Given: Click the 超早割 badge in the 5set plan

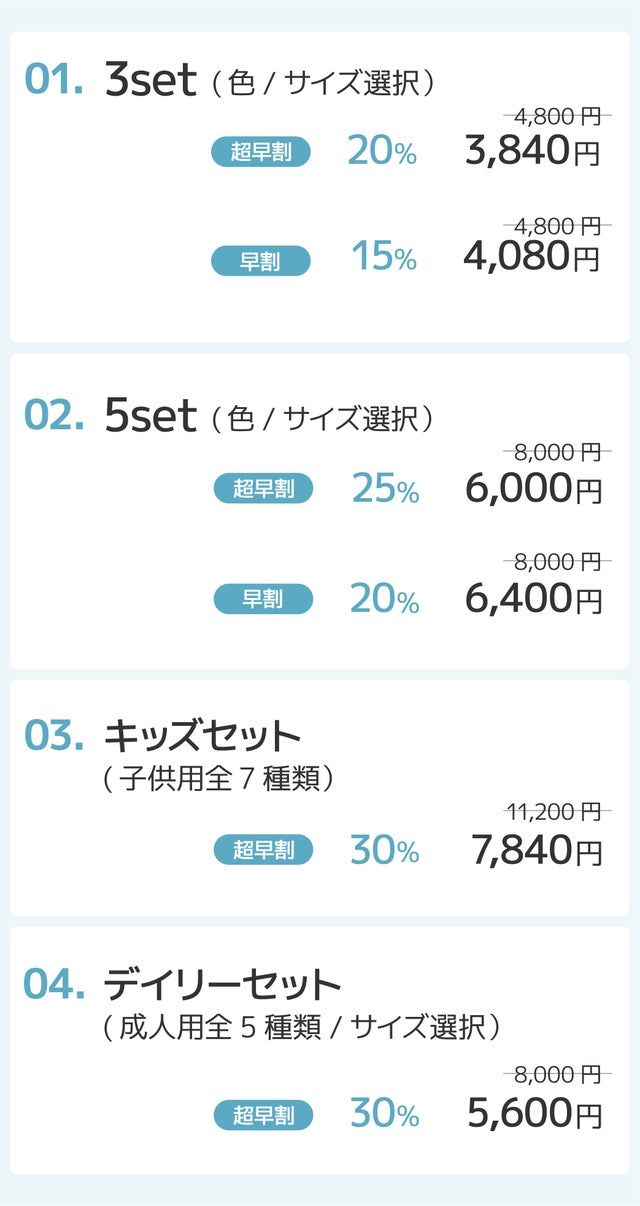Looking at the screenshot, I should (263, 489).
